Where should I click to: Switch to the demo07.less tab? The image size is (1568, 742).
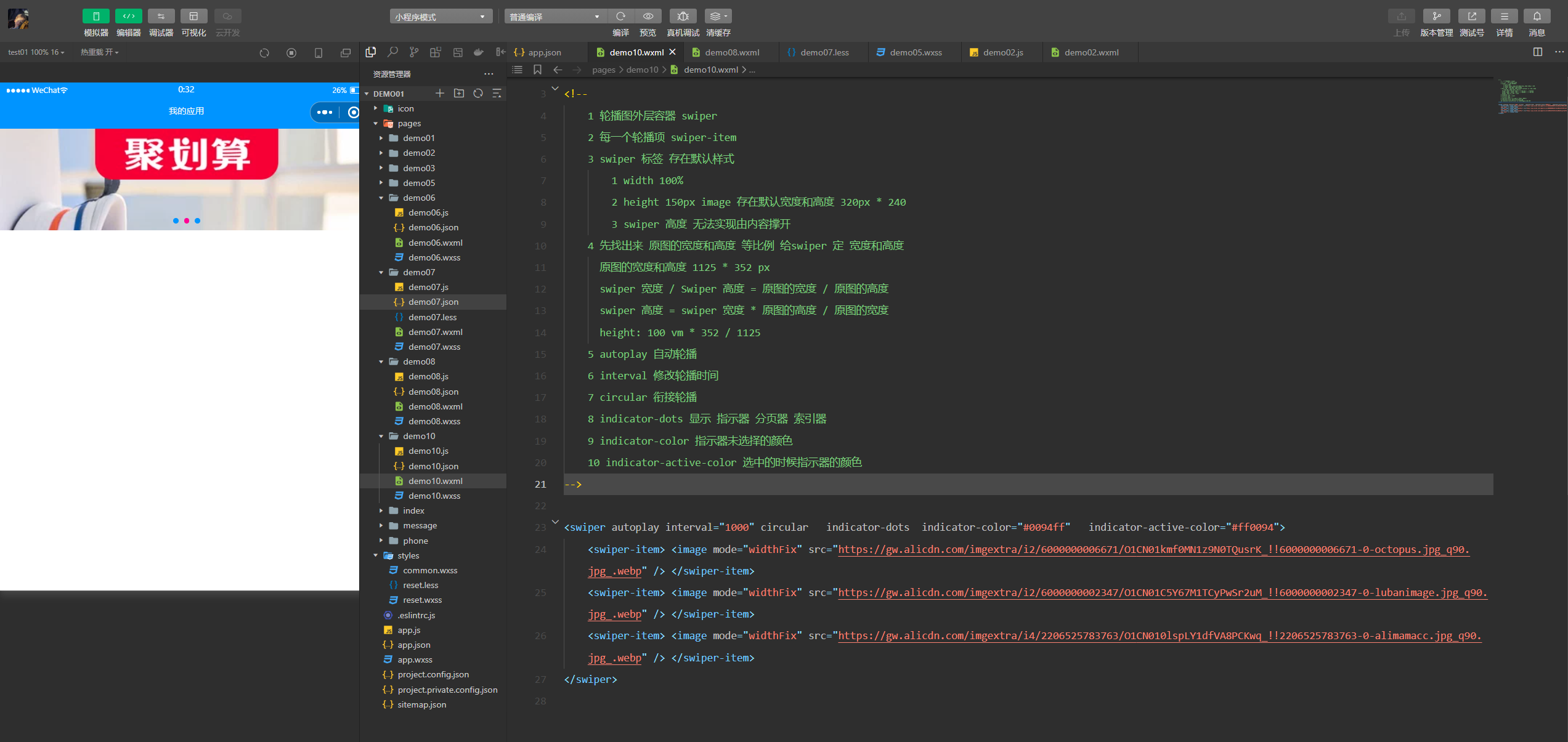[x=824, y=52]
